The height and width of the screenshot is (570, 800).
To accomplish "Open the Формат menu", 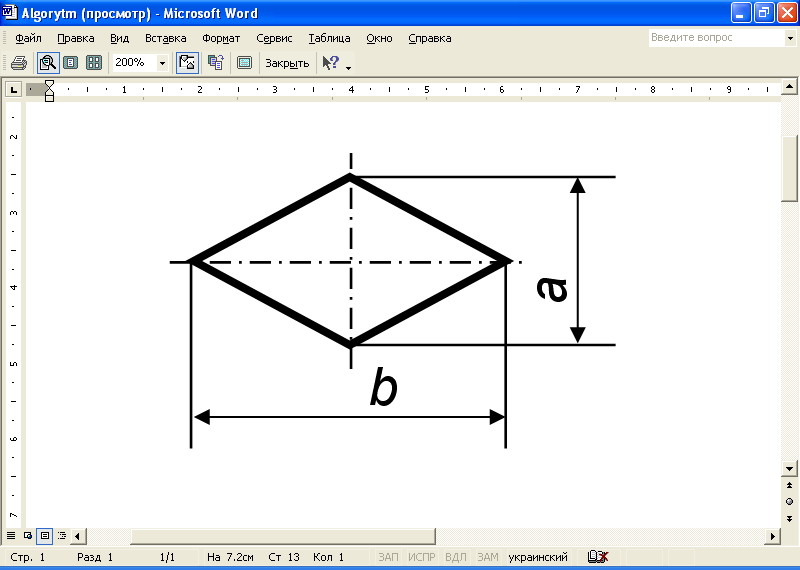I will click(x=221, y=38).
